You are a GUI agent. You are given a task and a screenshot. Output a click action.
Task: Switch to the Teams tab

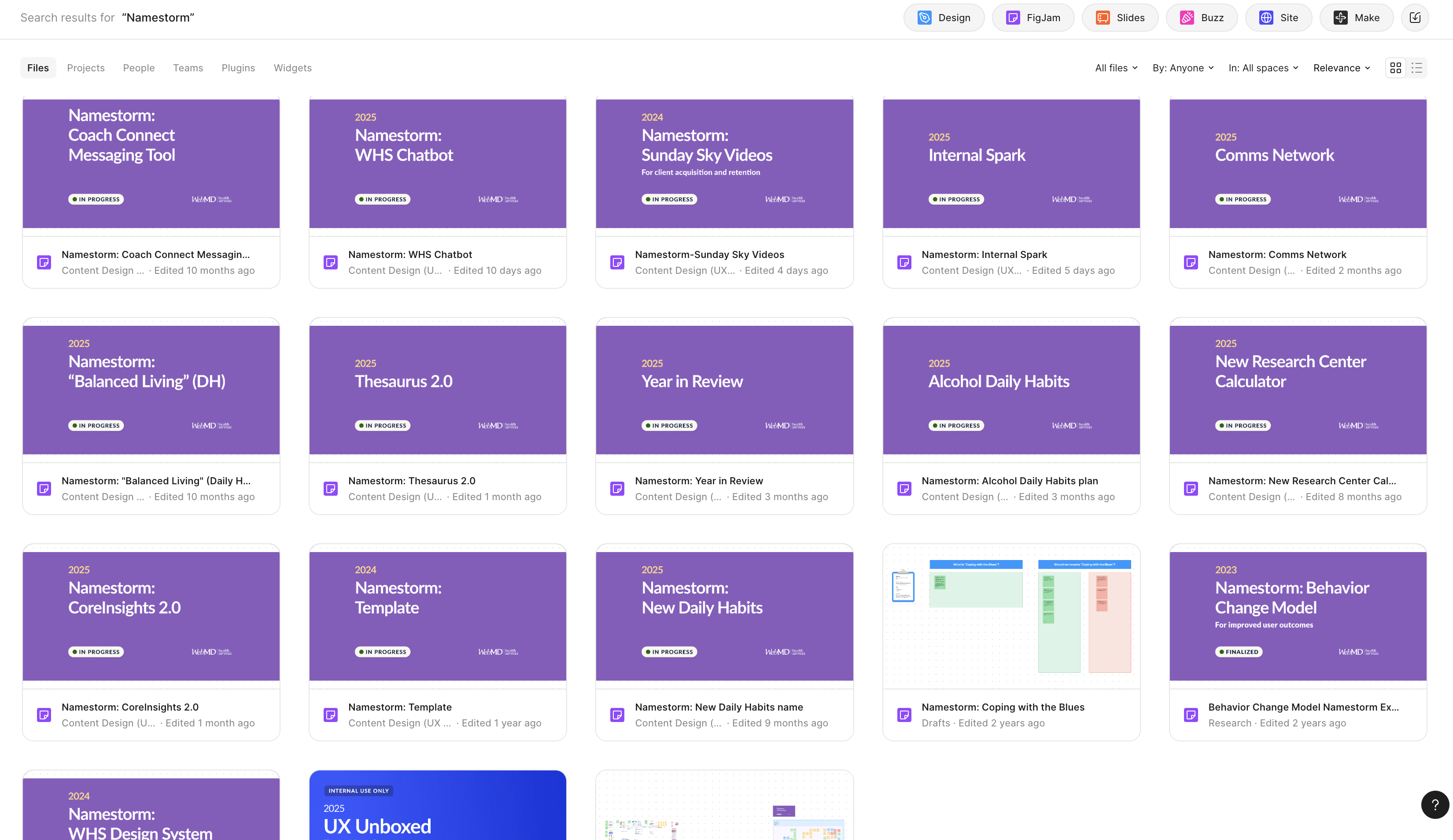click(x=188, y=68)
